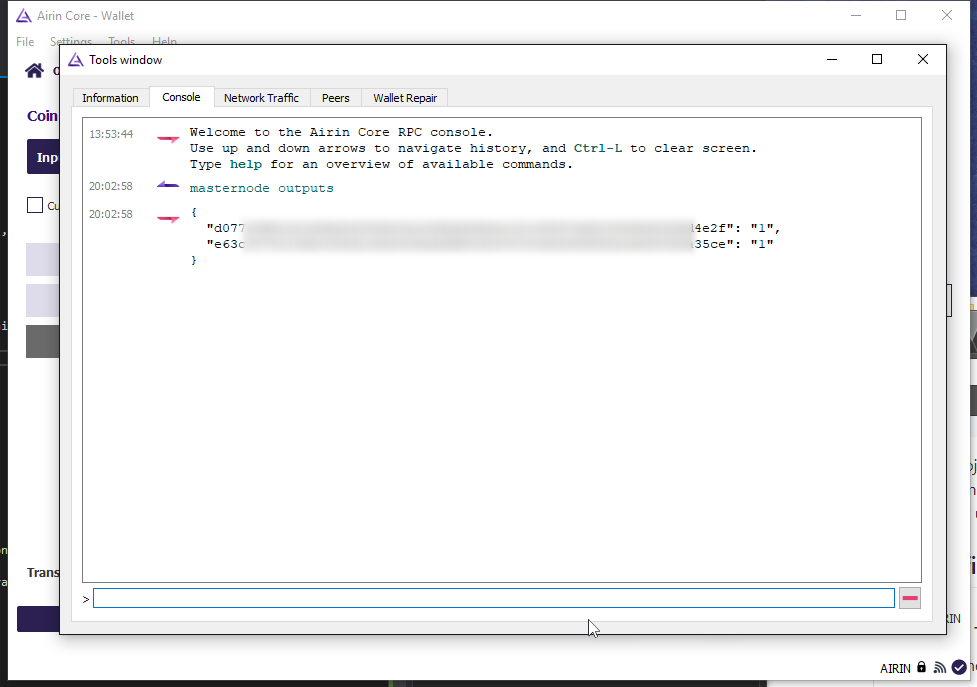Close the Tools window
Screen dimensions: 977x687
tap(923, 59)
